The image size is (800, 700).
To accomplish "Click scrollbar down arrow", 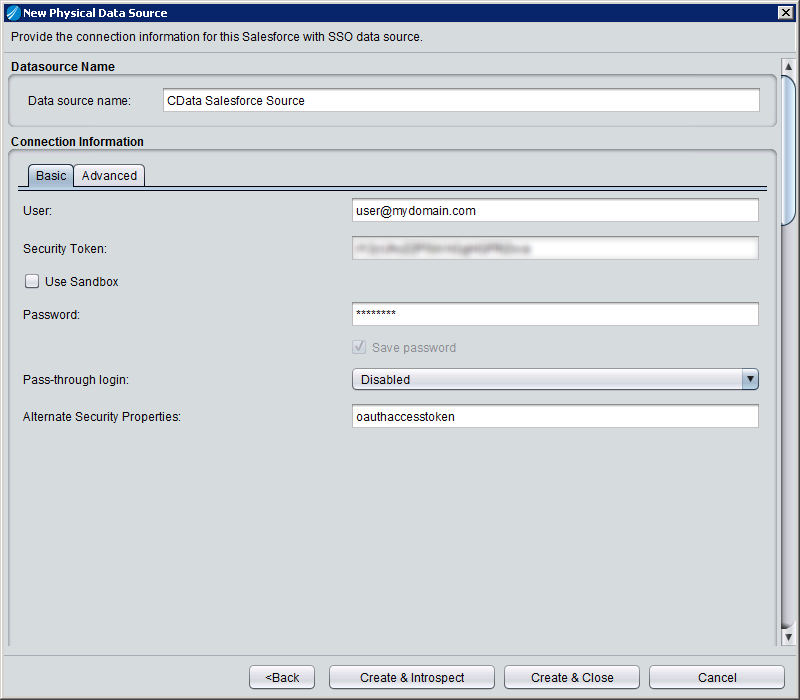I will tap(788, 636).
